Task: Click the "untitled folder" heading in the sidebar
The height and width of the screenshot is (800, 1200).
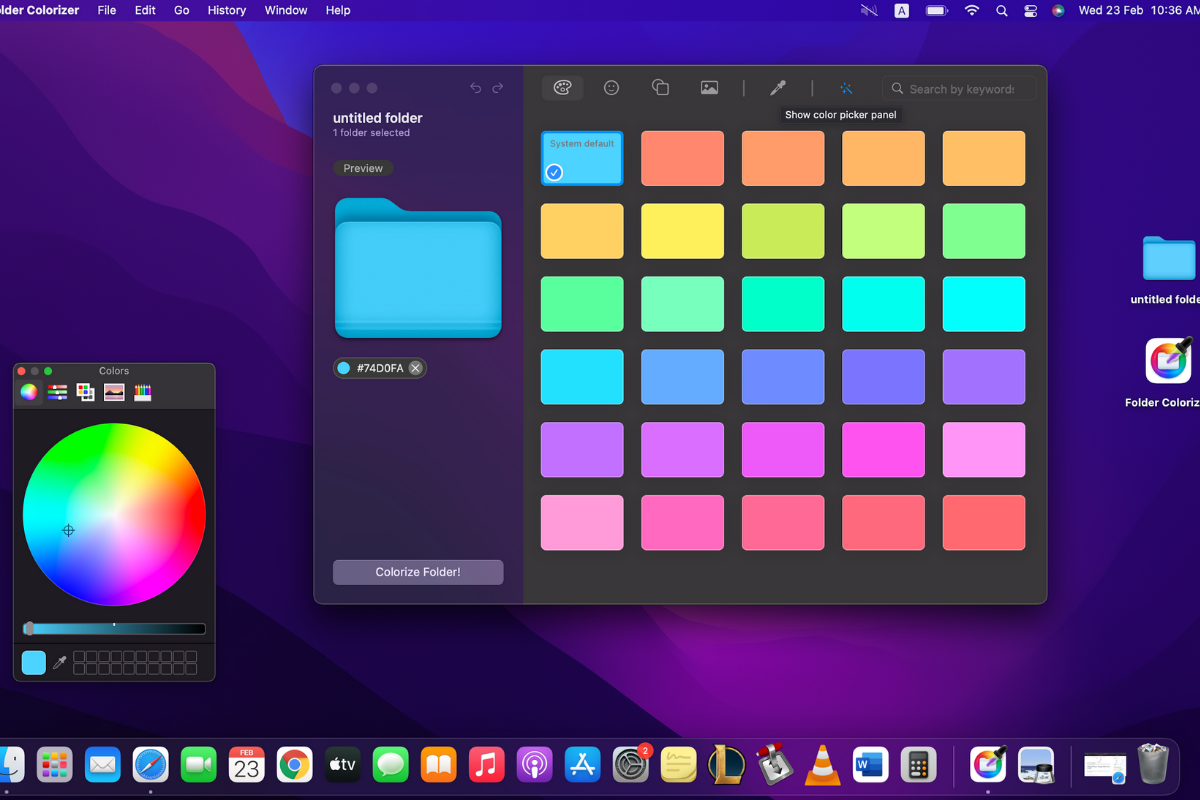Action: [378, 118]
